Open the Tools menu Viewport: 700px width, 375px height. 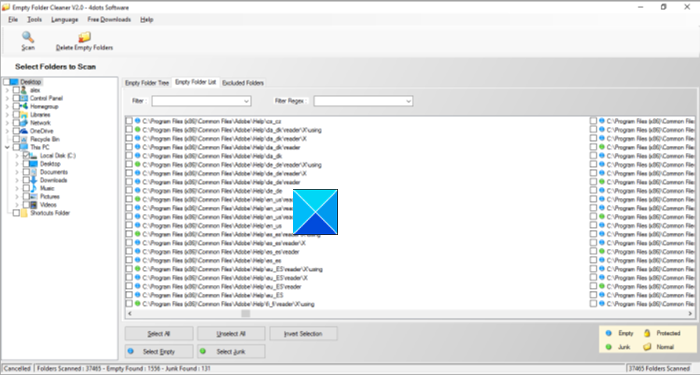[34, 20]
